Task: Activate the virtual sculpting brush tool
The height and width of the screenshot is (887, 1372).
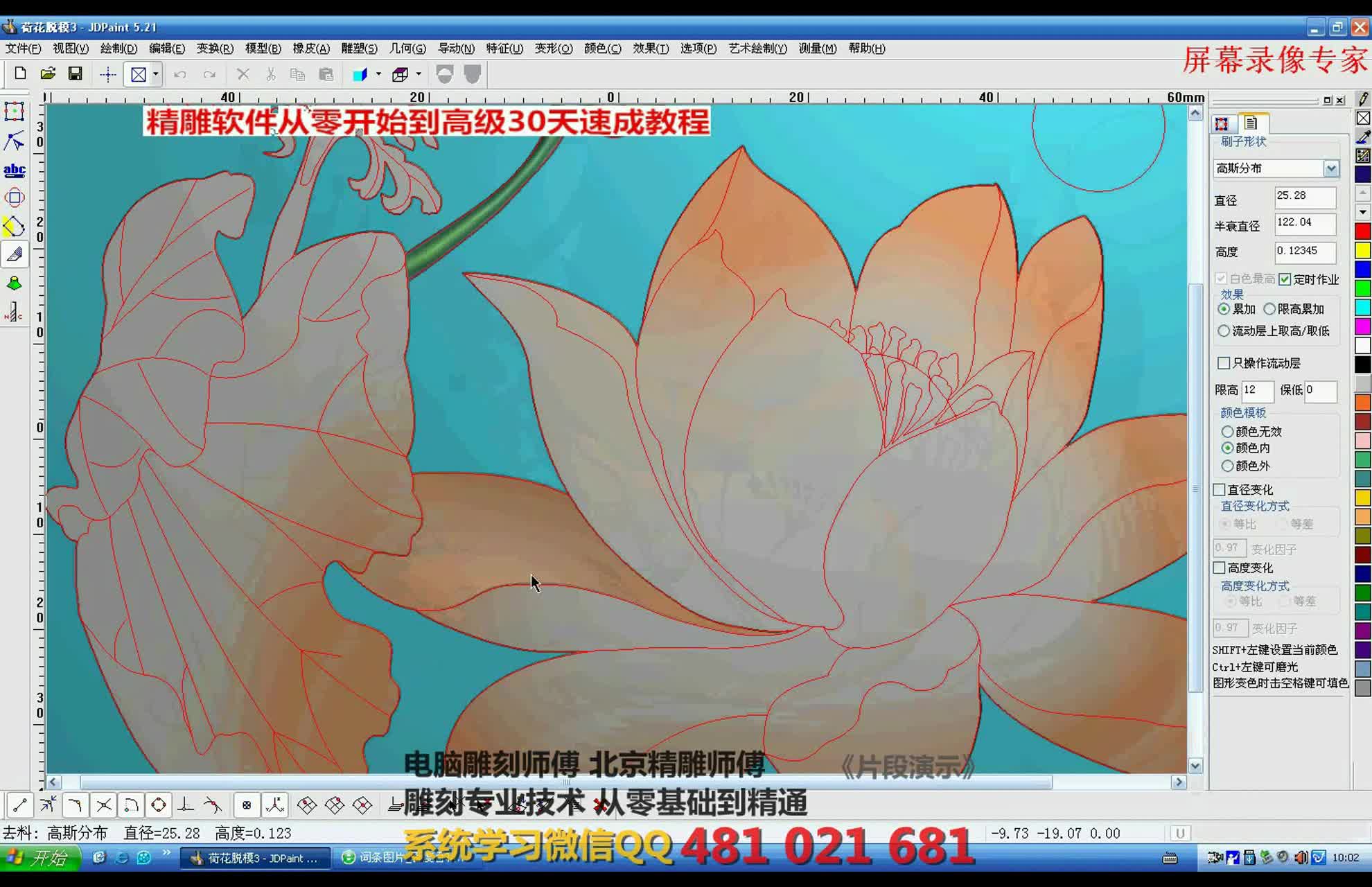Action: (x=14, y=254)
